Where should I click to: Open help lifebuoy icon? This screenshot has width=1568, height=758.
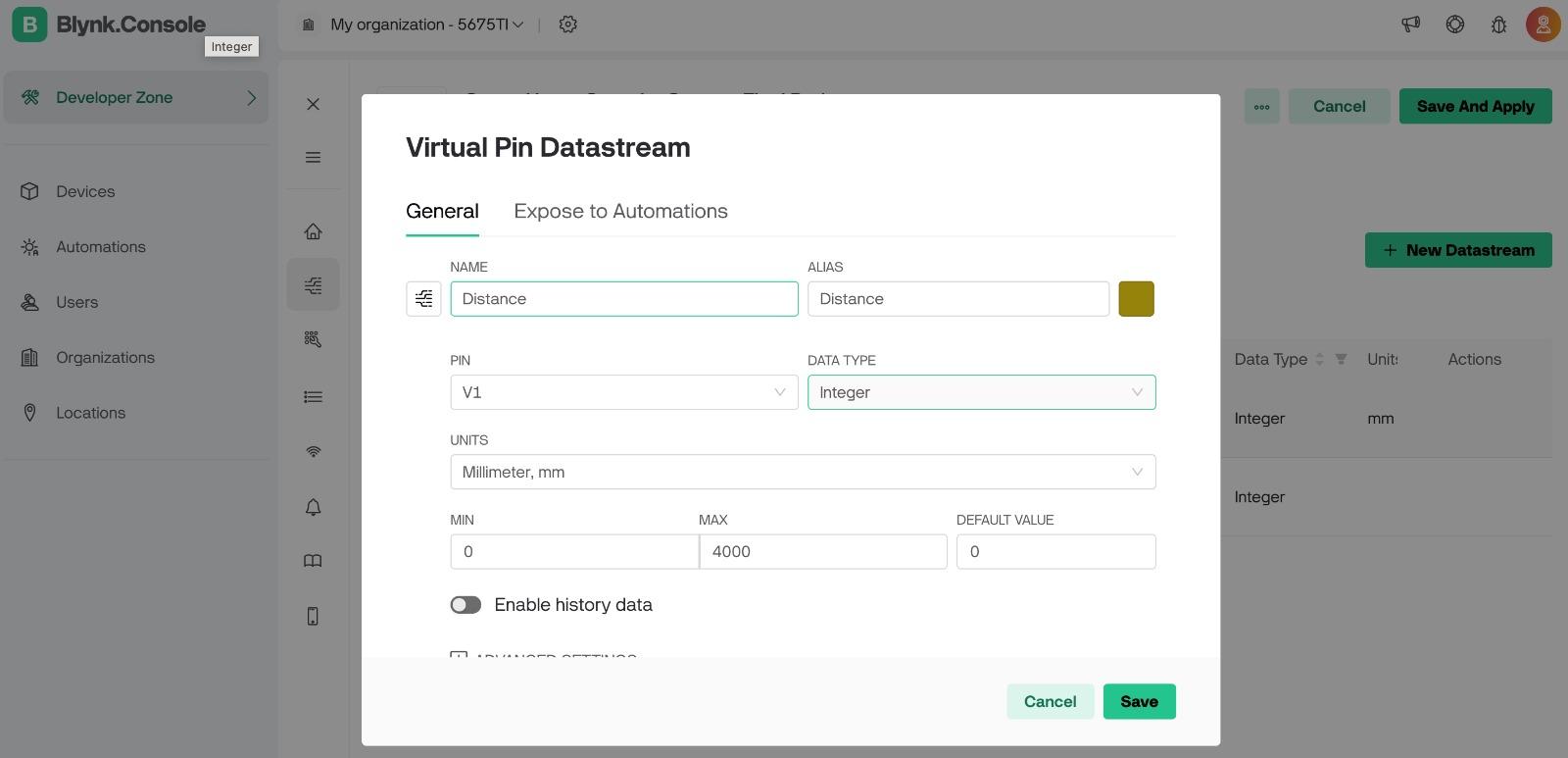coord(1455,25)
